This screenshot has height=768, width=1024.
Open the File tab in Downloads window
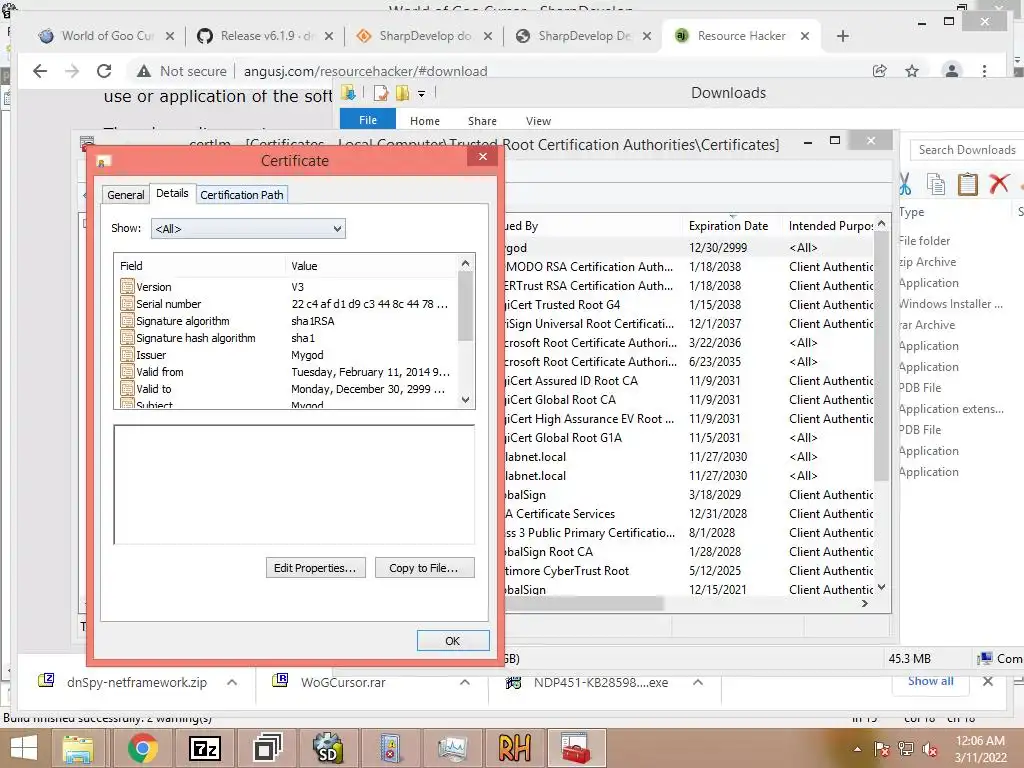click(368, 120)
